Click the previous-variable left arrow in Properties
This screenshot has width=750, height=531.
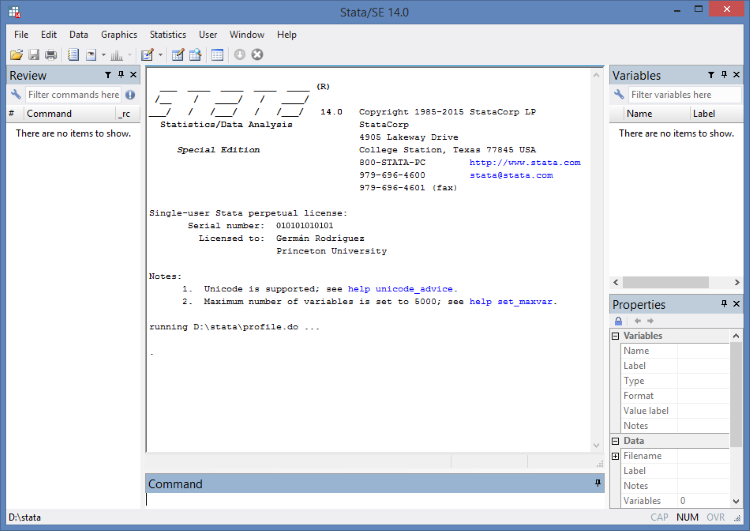pos(637,321)
